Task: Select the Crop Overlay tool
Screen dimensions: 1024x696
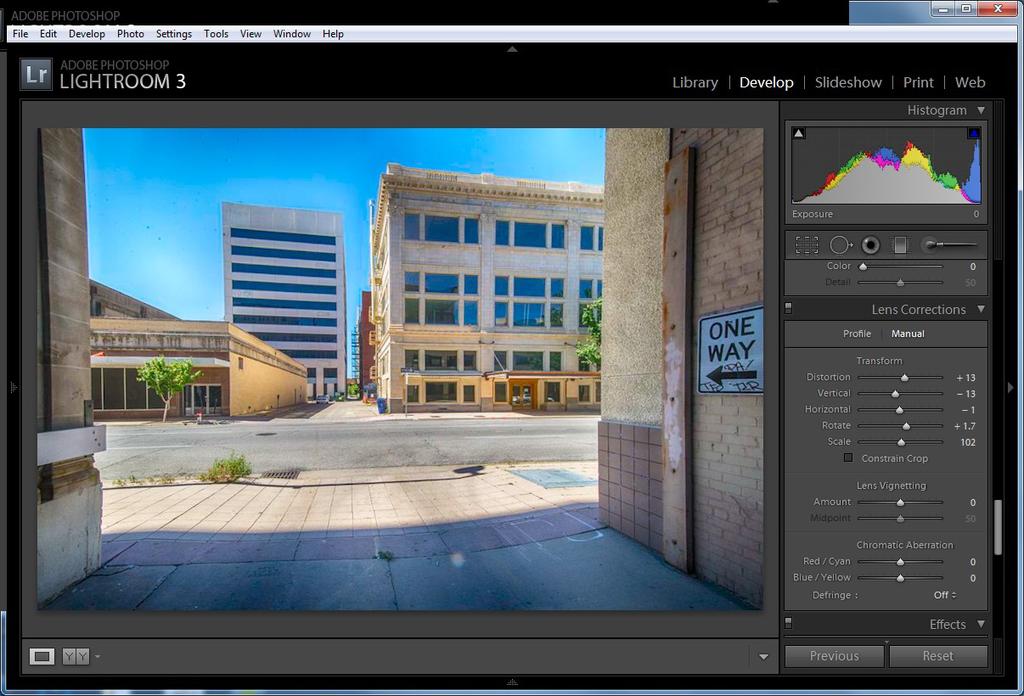Action: tap(807, 245)
